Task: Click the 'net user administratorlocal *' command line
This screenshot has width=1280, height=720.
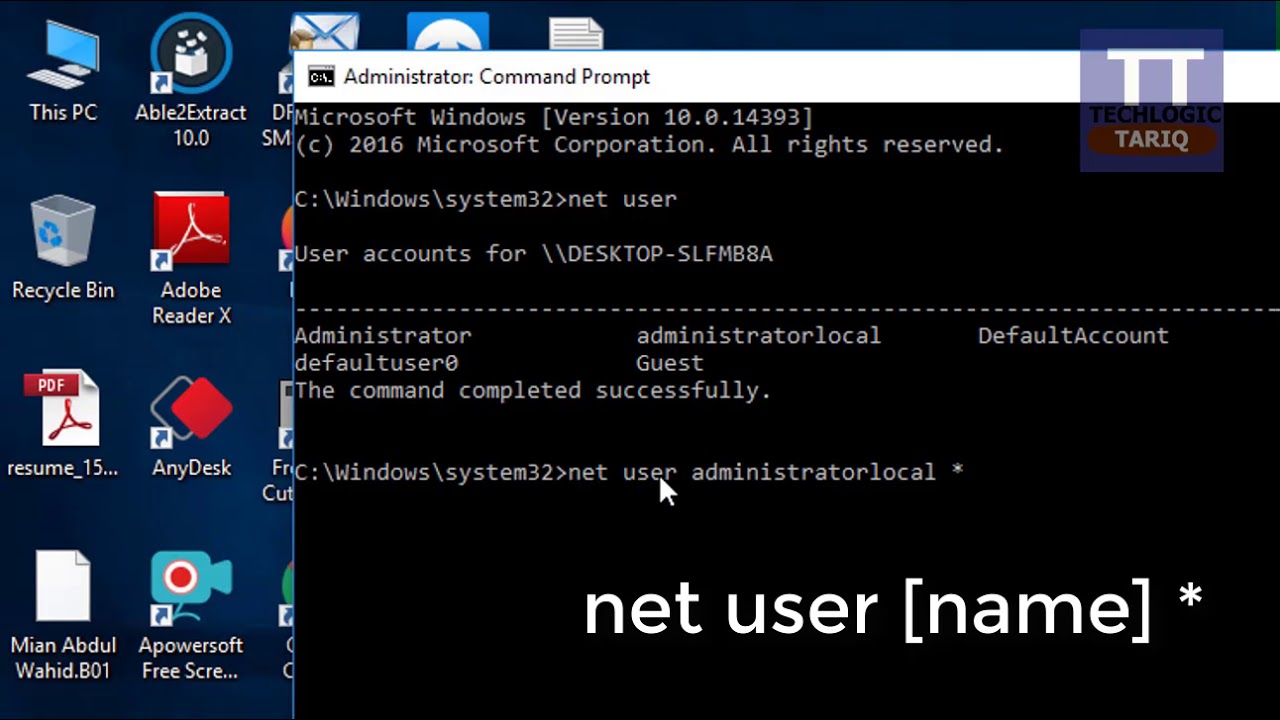Action: point(629,472)
